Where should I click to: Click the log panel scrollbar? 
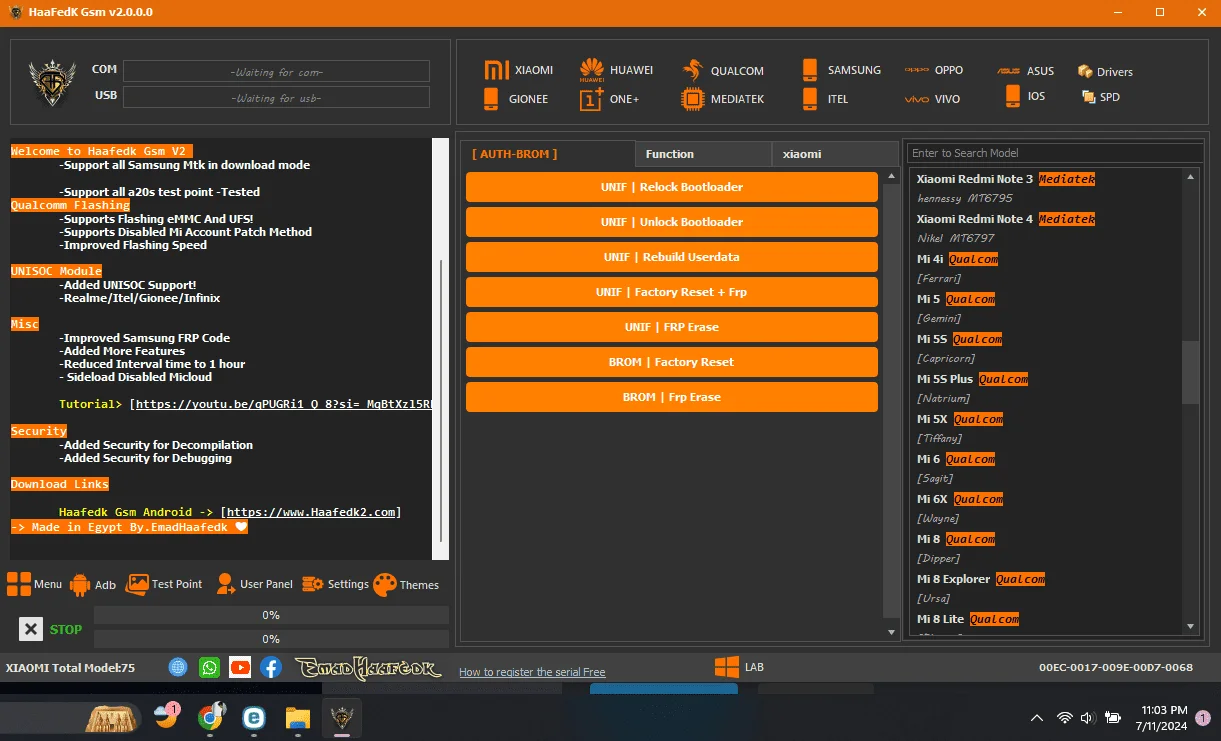click(441, 348)
